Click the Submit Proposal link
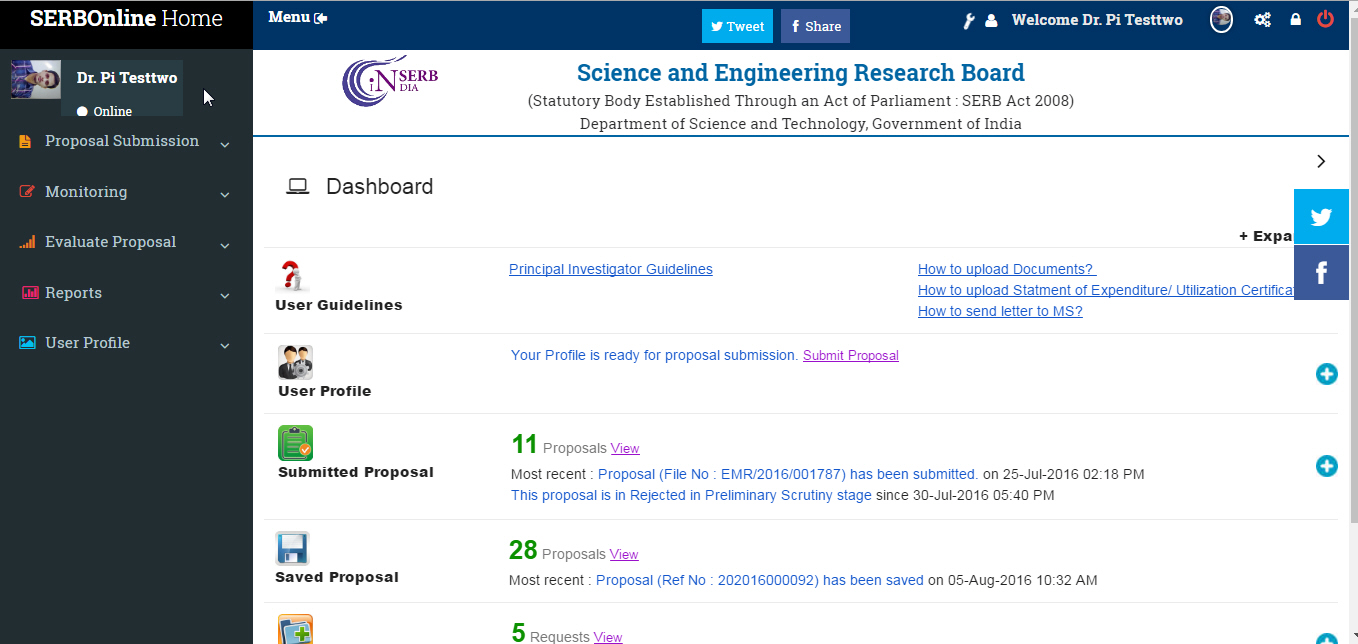This screenshot has width=1358, height=644. (x=850, y=355)
